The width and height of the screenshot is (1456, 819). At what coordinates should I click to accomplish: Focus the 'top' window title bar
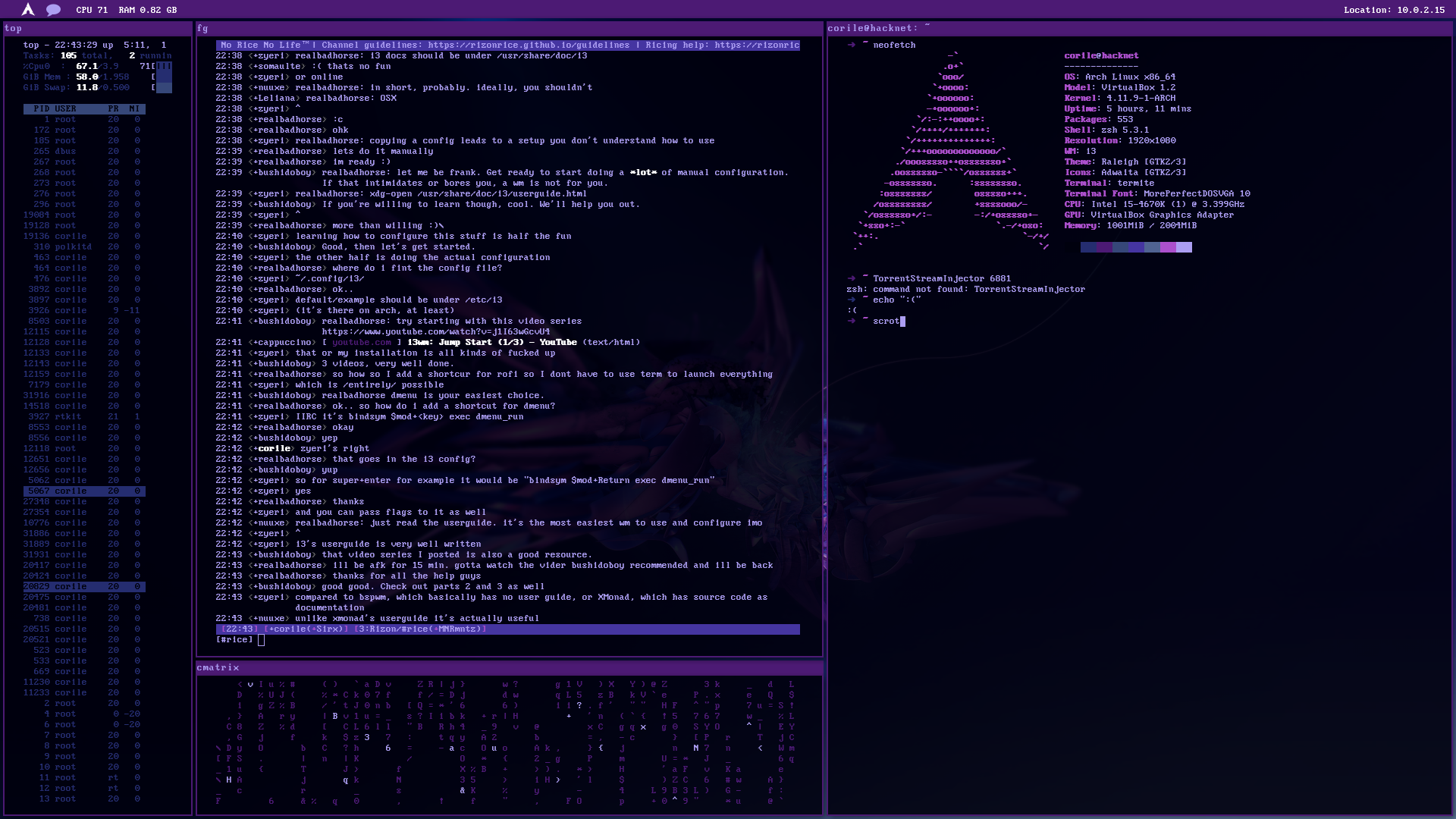[97, 28]
